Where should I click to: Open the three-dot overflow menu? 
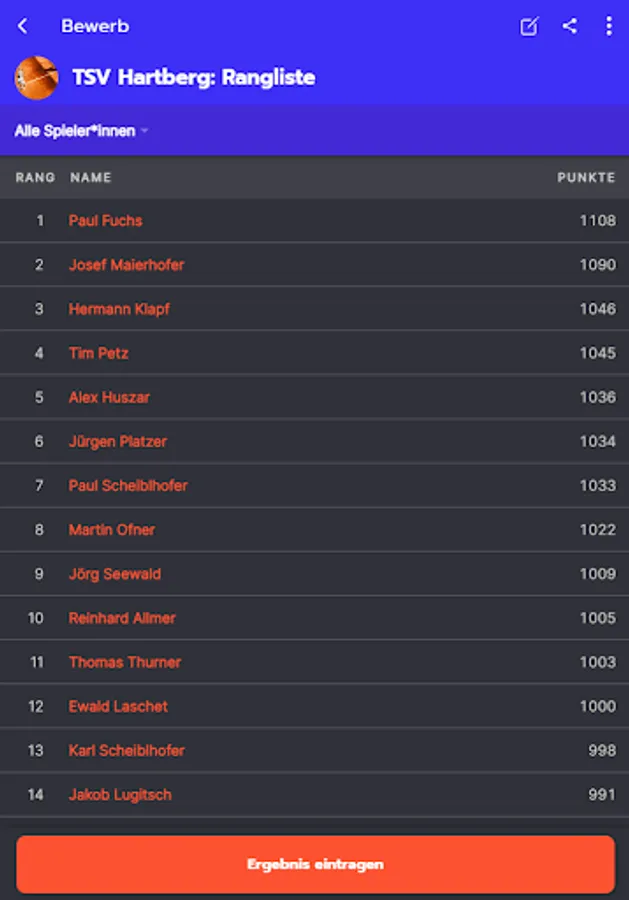608,26
